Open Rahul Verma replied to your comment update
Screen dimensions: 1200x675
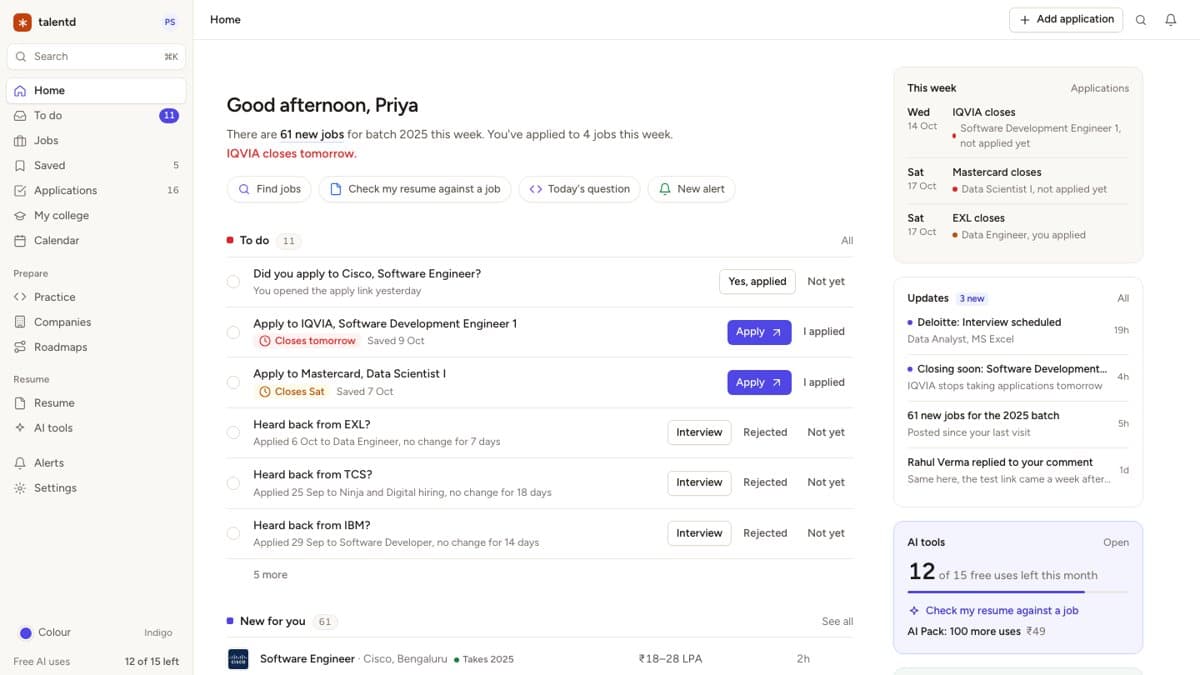[x=1018, y=471]
